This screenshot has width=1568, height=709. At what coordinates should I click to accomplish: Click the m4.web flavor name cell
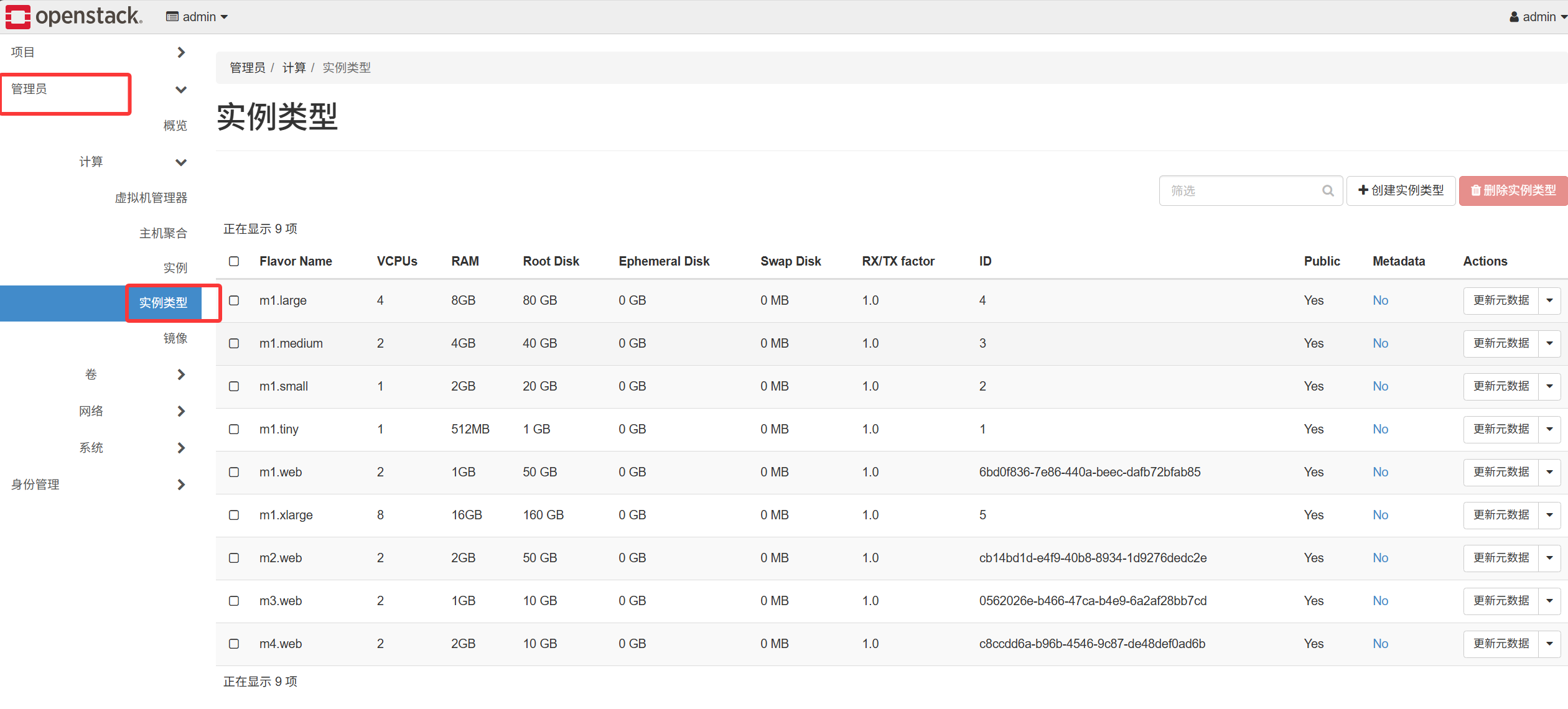[281, 644]
